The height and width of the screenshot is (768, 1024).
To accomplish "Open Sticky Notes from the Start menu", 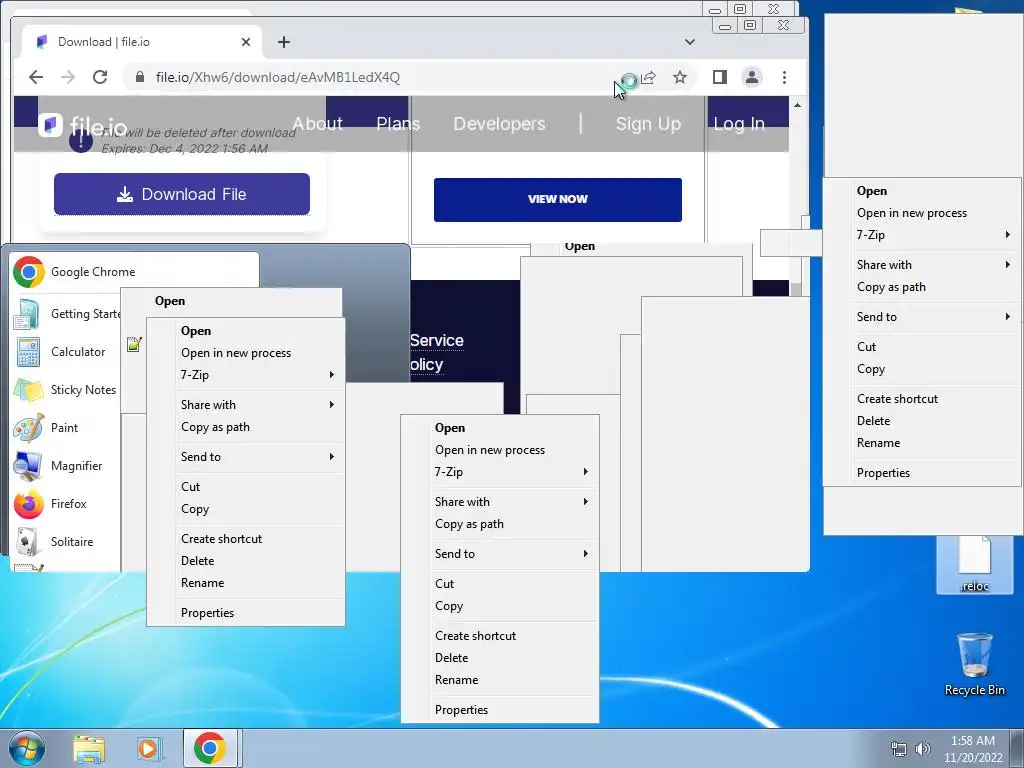I will [66, 390].
